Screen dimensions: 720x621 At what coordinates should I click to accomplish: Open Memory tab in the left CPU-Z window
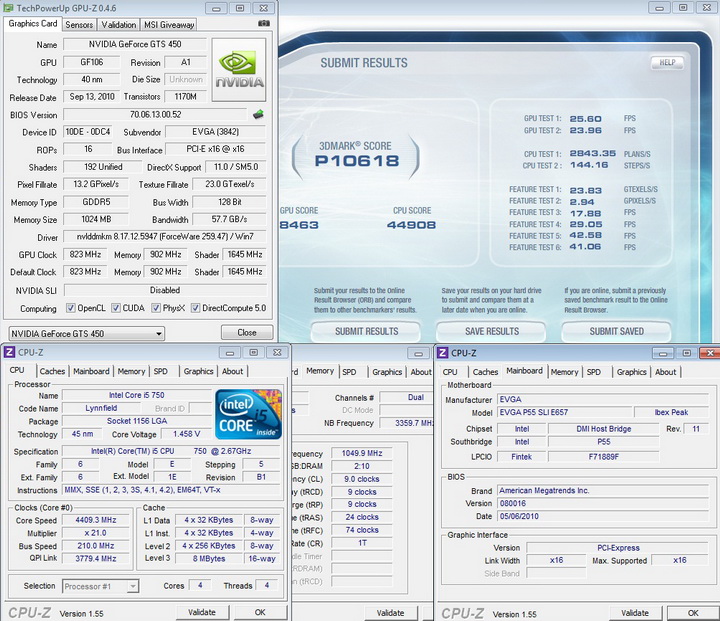point(131,371)
